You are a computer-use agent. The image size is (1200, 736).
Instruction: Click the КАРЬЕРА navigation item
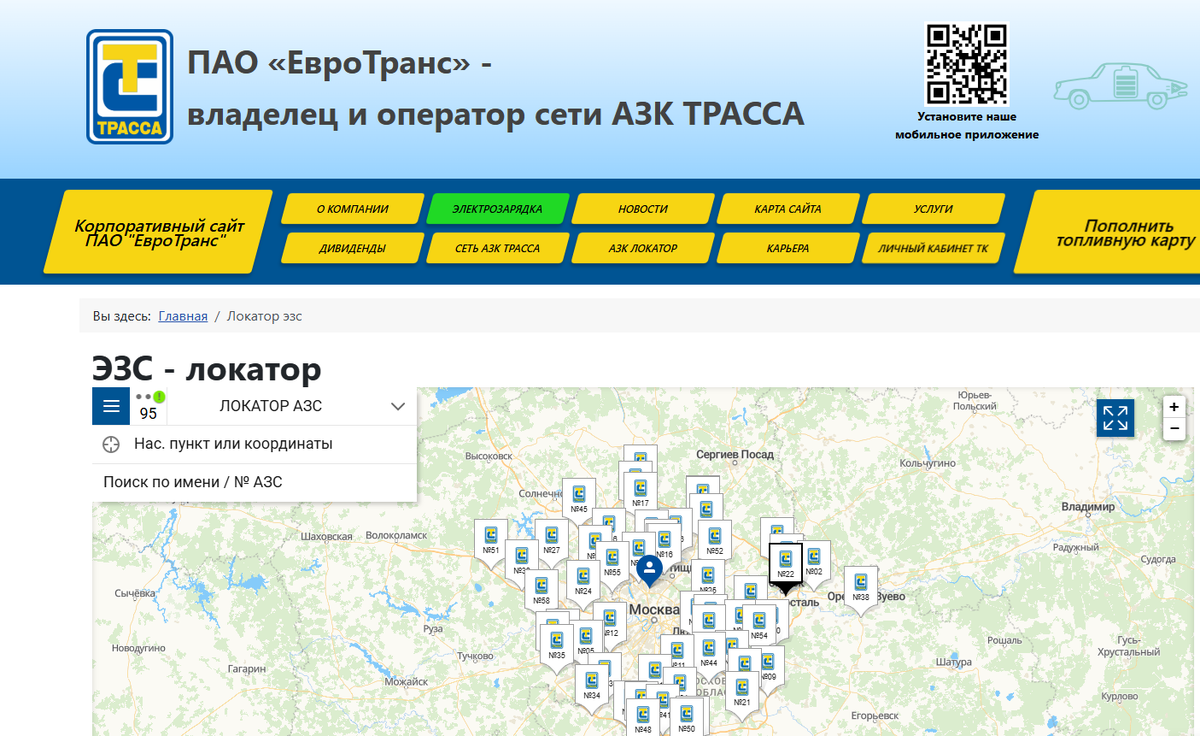788,247
